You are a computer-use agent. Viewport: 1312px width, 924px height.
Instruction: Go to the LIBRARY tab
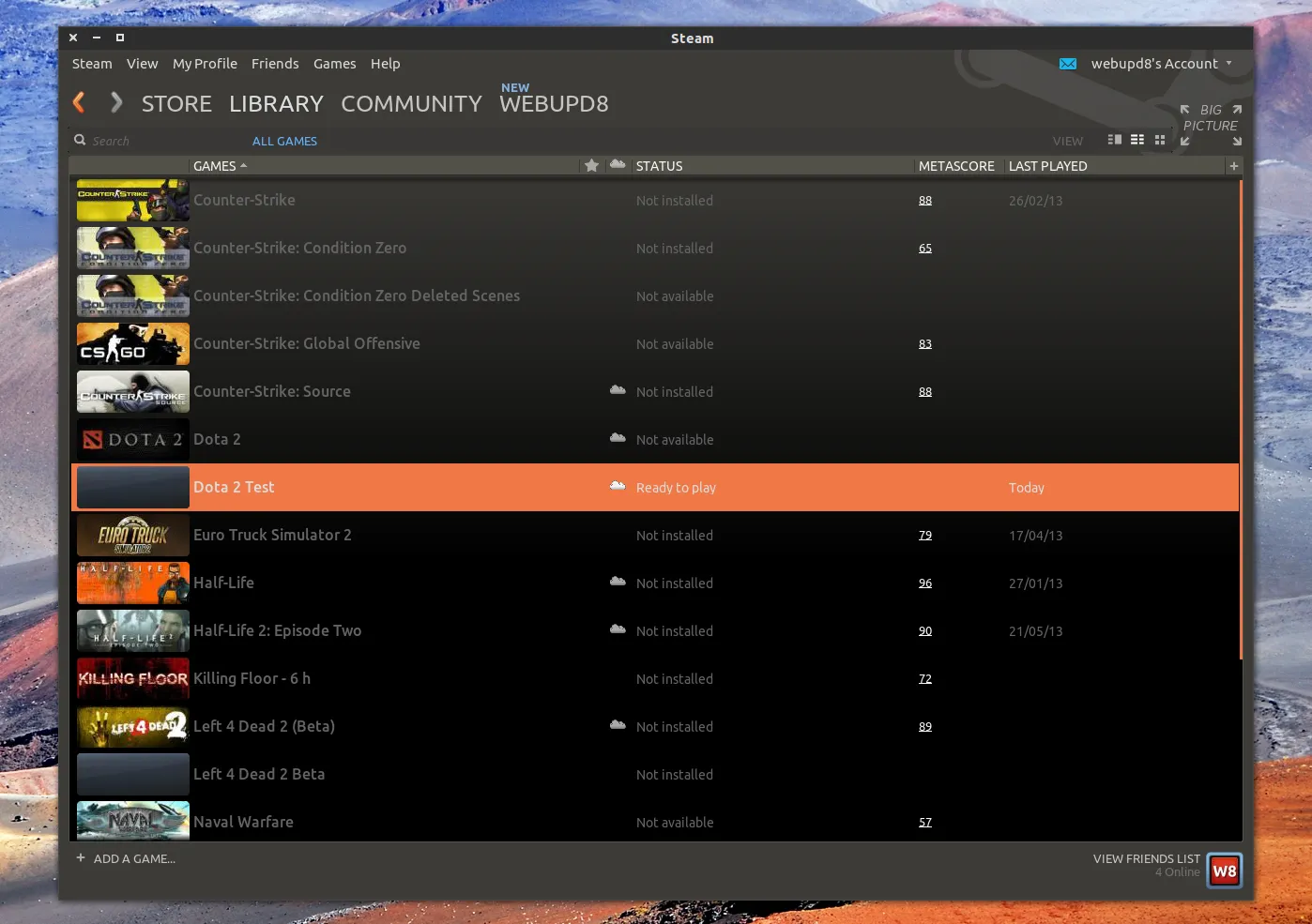click(276, 103)
